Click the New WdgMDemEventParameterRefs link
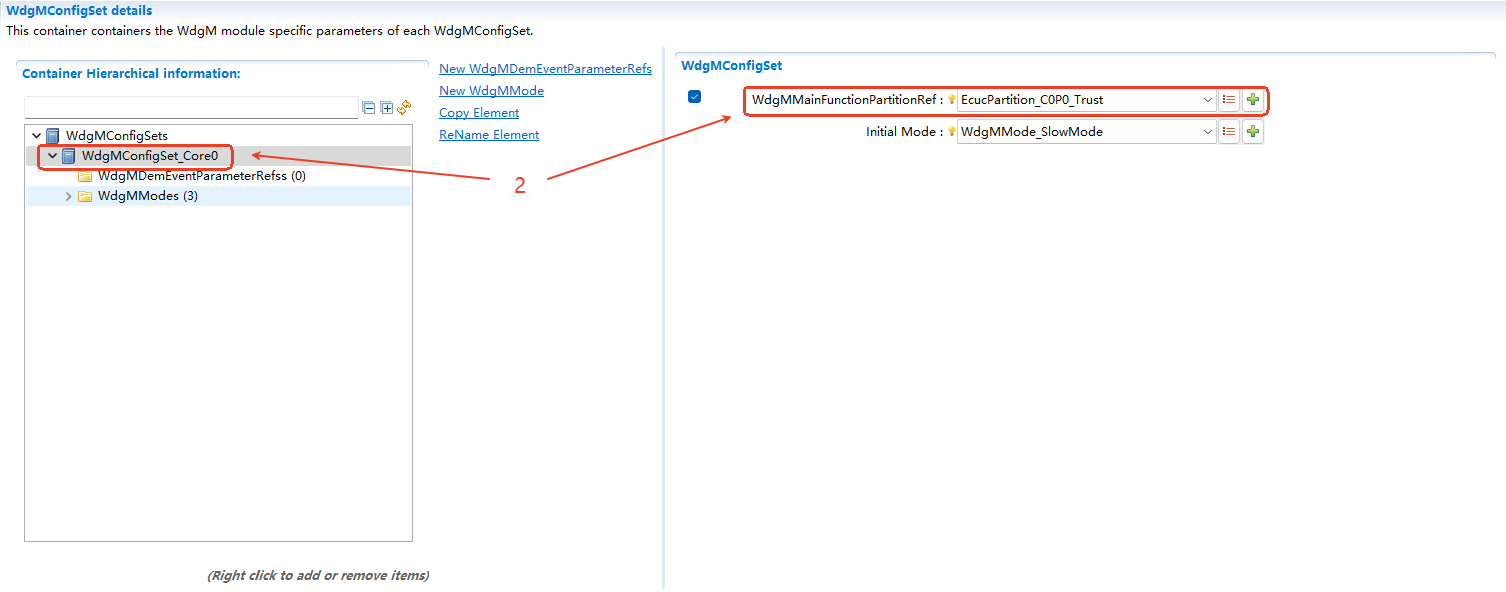The width and height of the screenshot is (1506, 592). [x=545, y=68]
